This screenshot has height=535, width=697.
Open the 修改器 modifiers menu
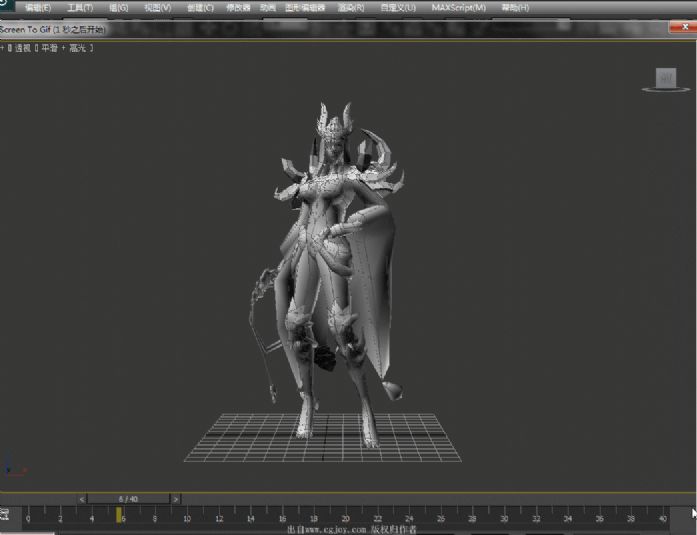click(x=238, y=8)
